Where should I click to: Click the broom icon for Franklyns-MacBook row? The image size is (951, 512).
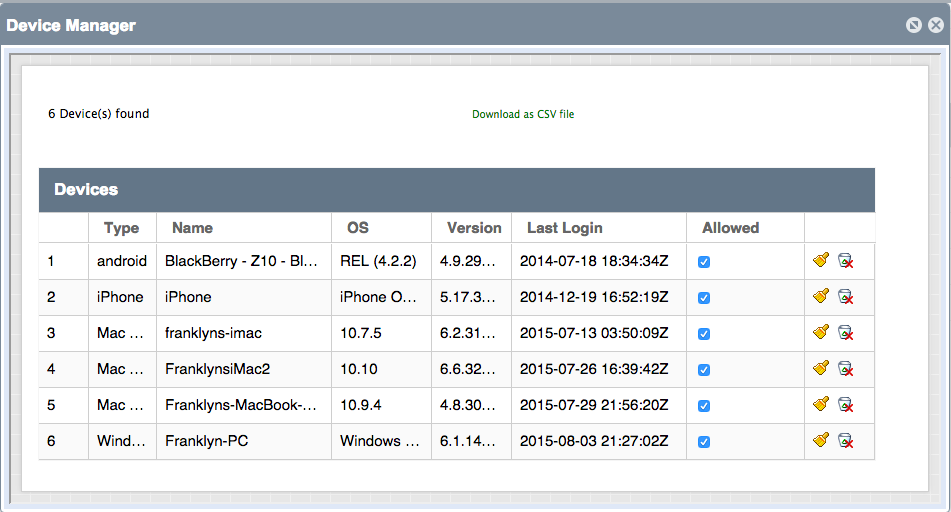coord(821,404)
